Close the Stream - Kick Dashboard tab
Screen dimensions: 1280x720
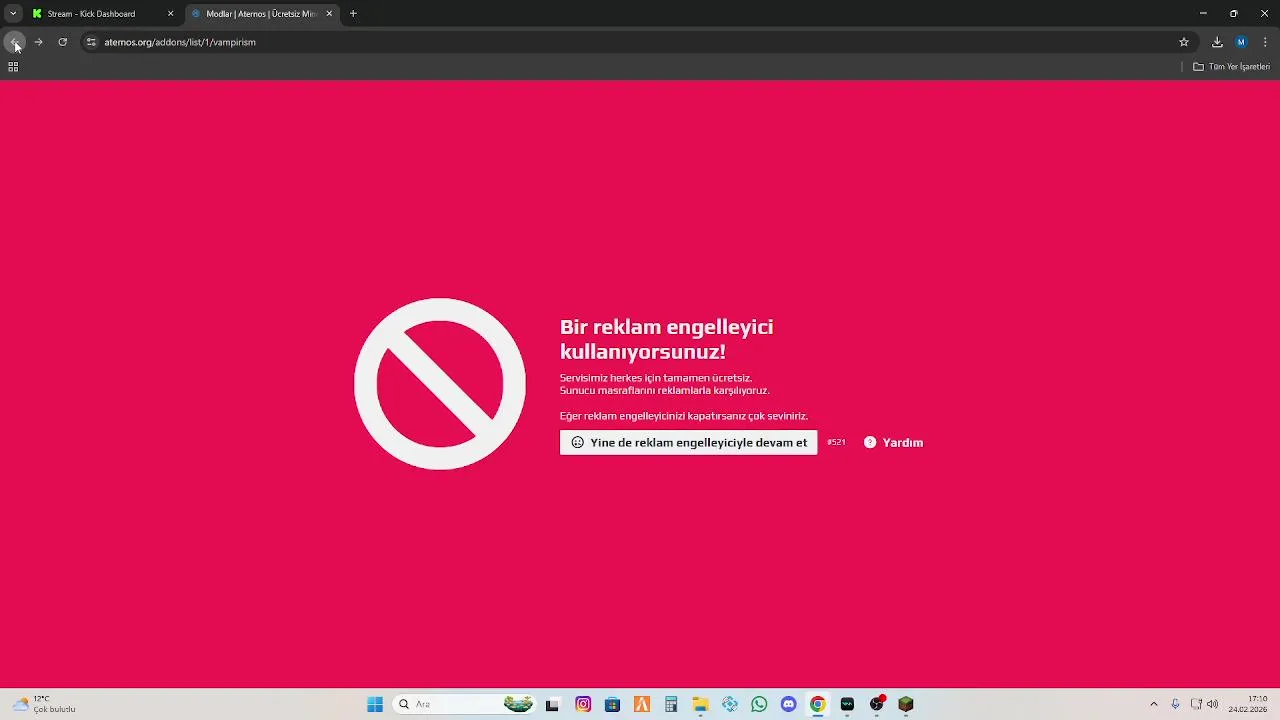tap(170, 14)
